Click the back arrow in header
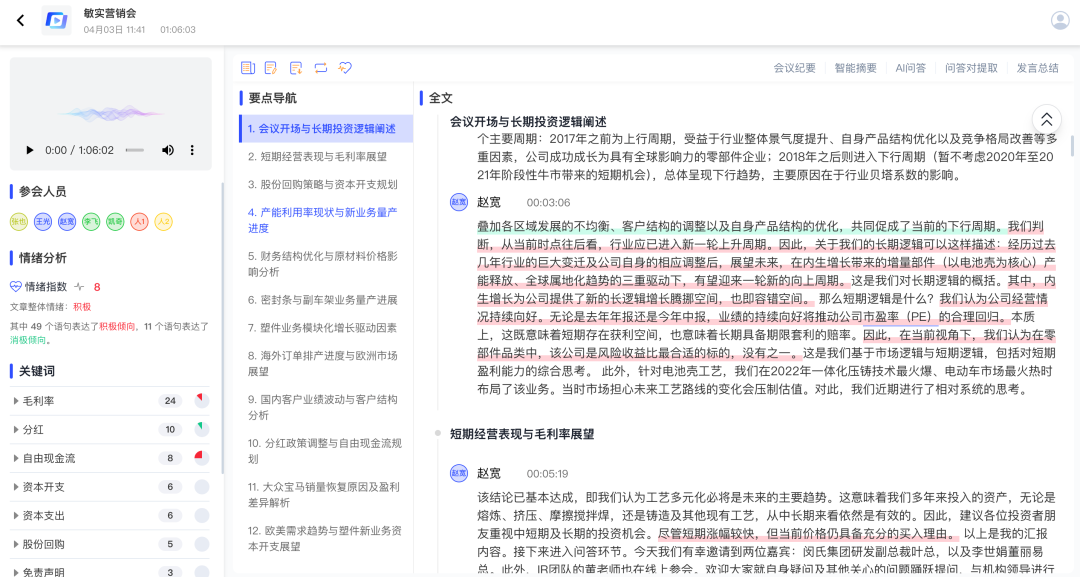Image resolution: width=1080 pixels, height=577 pixels. tap(20, 20)
